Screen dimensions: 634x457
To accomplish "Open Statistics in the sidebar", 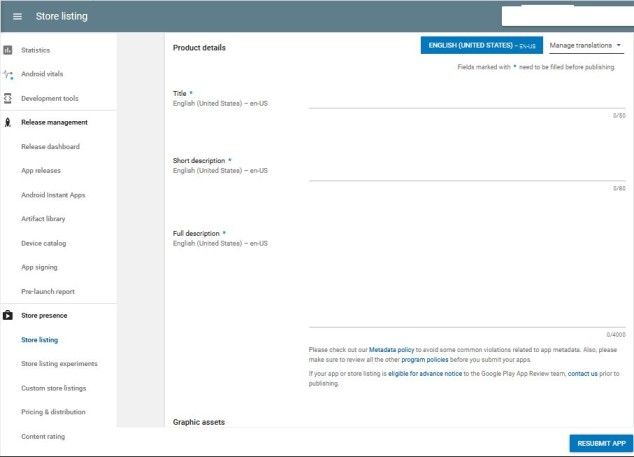I will pyautogui.click(x=36, y=50).
